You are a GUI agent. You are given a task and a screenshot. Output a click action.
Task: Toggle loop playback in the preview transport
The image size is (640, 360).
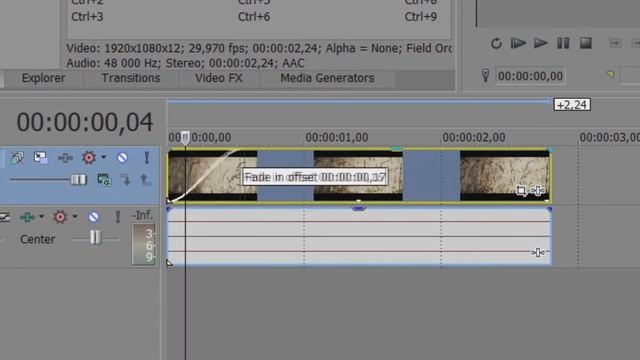tap(496, 43)
